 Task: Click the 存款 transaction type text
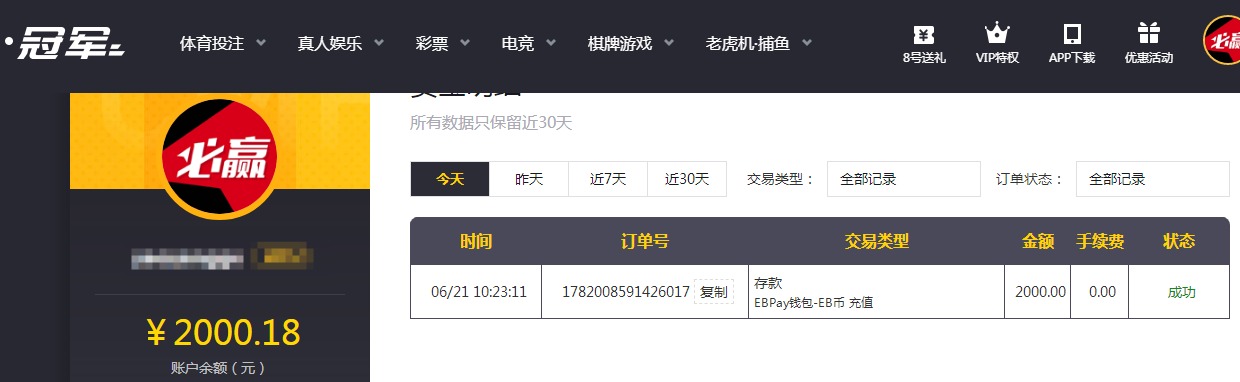tap(769, 283)
